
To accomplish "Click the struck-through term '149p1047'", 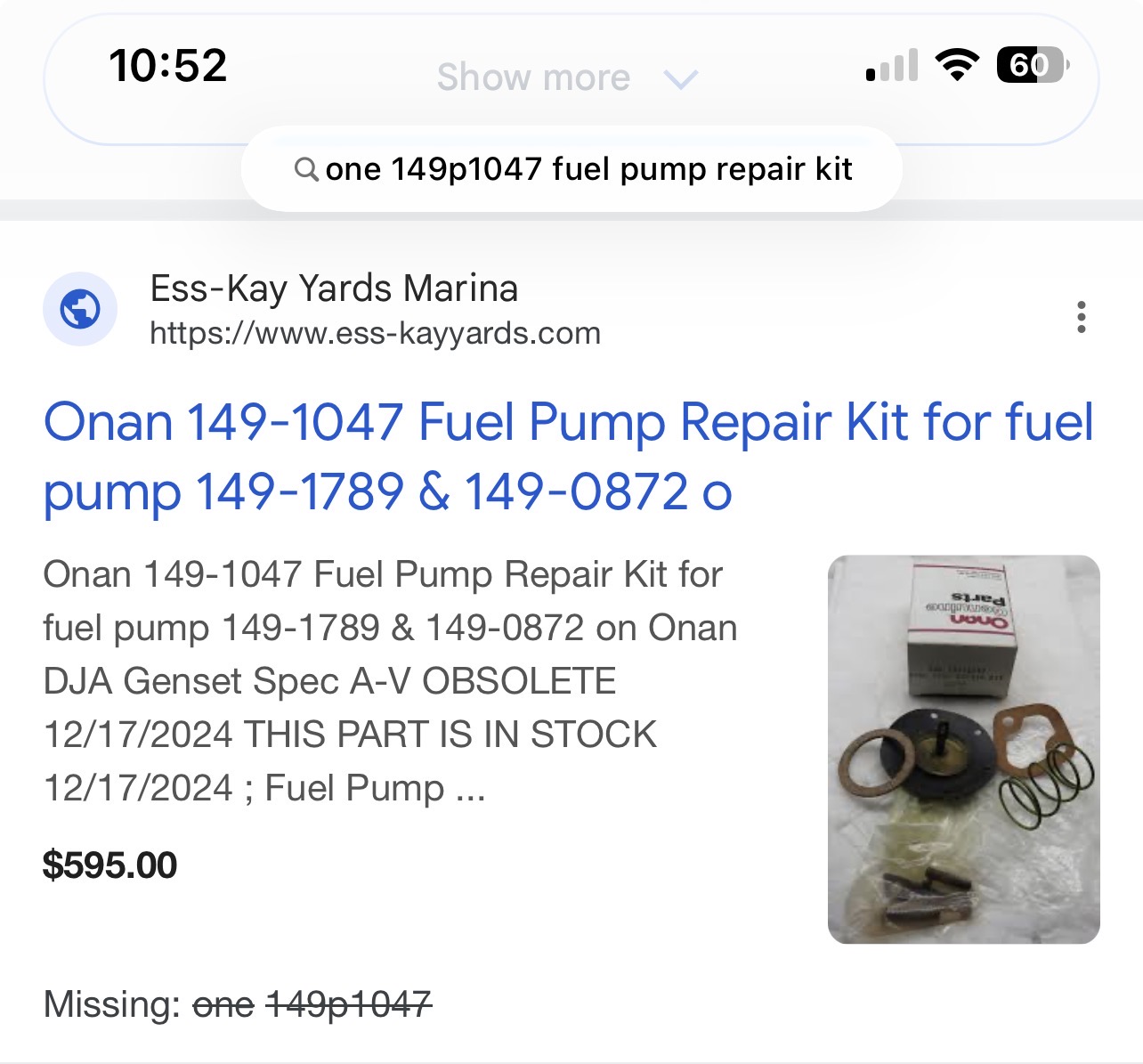I will 349,1004.
